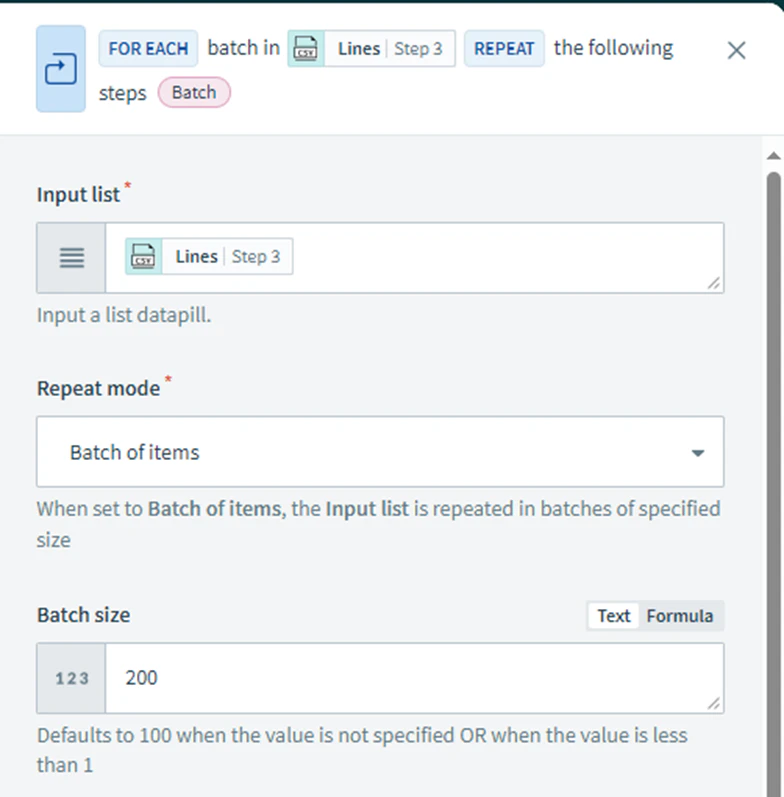The height and width of the screenshot is (797, 784).
Task: Click the CSV icon in header Lines pill
Action: pyautogui.click(x=306, y=49)
